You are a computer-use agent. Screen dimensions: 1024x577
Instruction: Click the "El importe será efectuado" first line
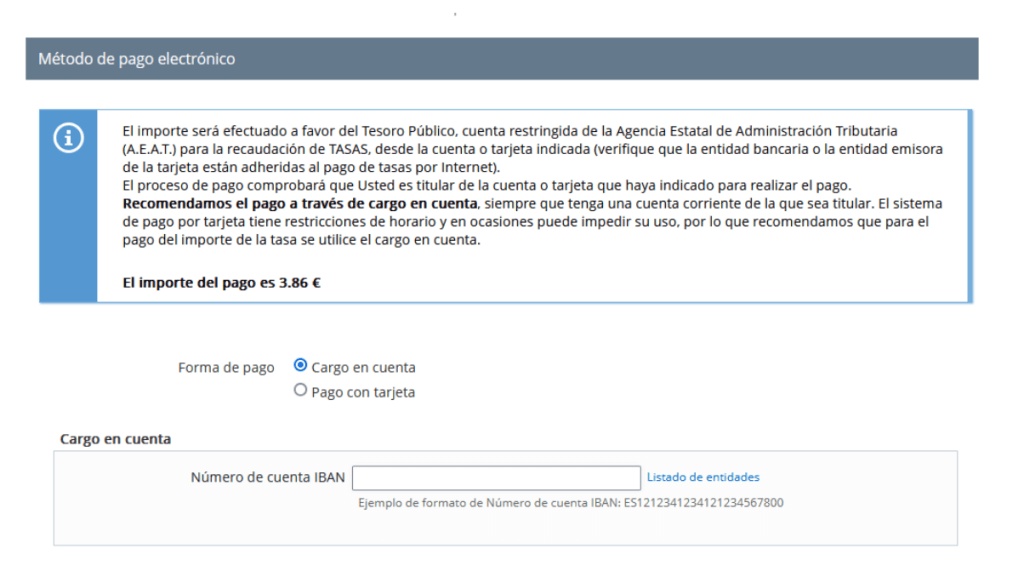point(510,131)
